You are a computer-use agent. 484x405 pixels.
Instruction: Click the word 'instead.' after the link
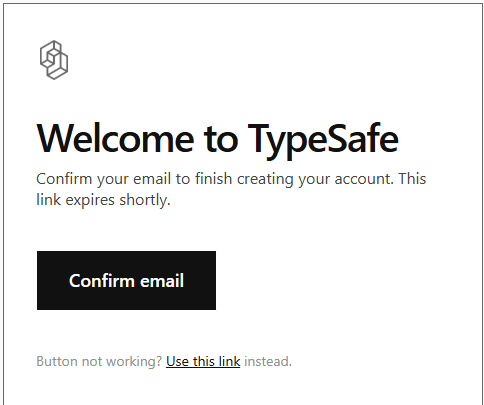(268, 361)
